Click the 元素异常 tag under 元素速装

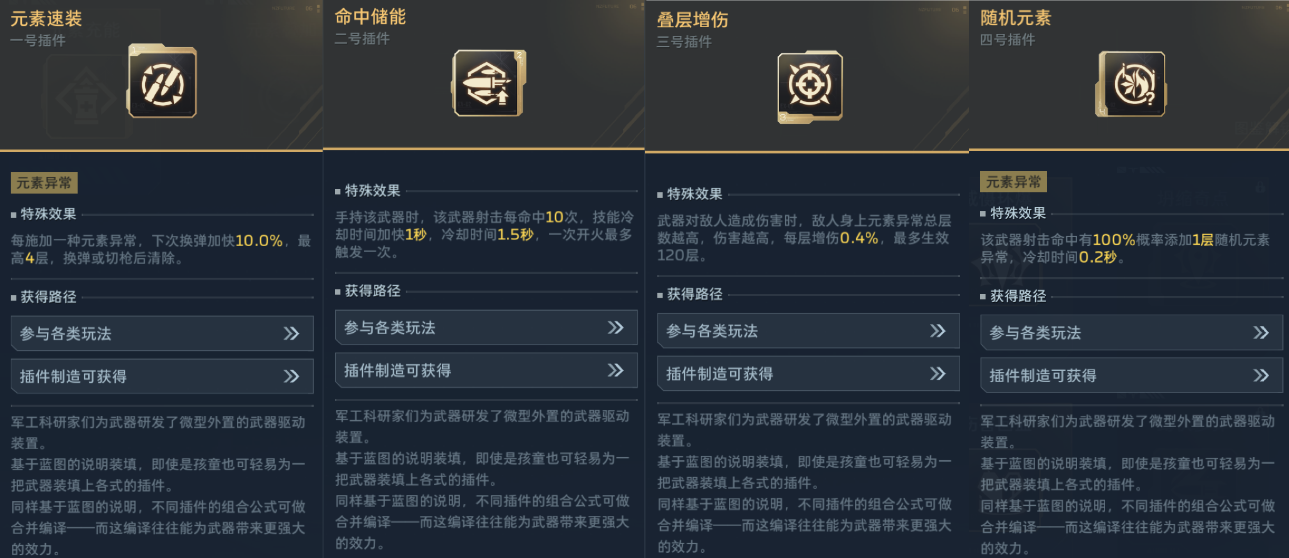pyautogui.click(x=45, y=183)
